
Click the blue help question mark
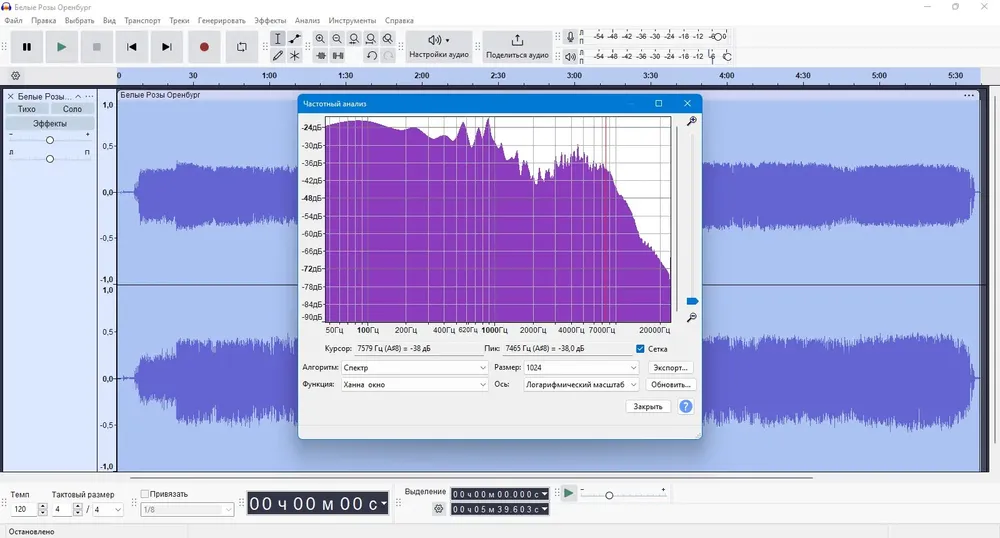(x=686, y=407)
